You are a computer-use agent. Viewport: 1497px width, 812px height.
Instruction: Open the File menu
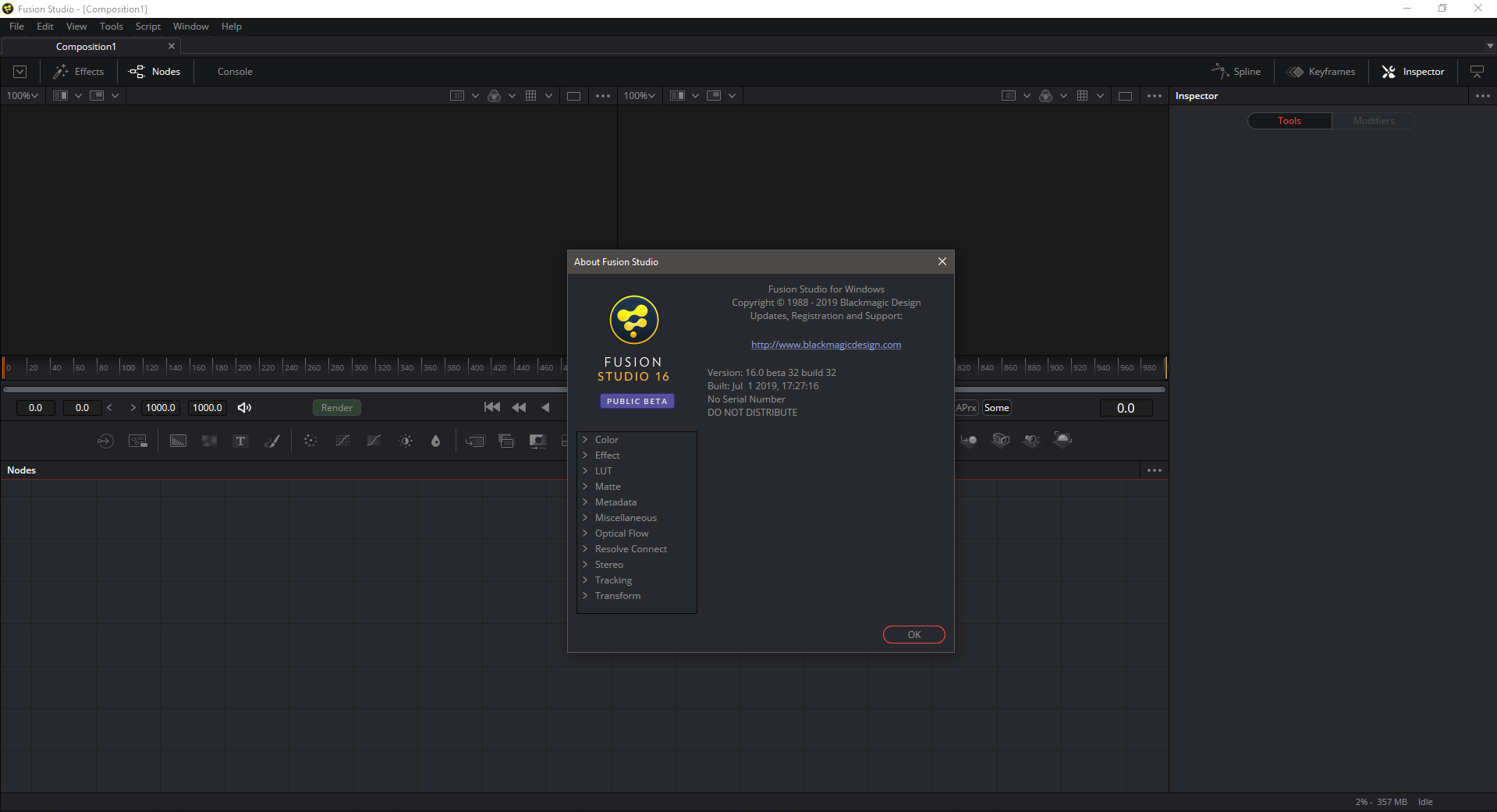(x=16, y=27)
